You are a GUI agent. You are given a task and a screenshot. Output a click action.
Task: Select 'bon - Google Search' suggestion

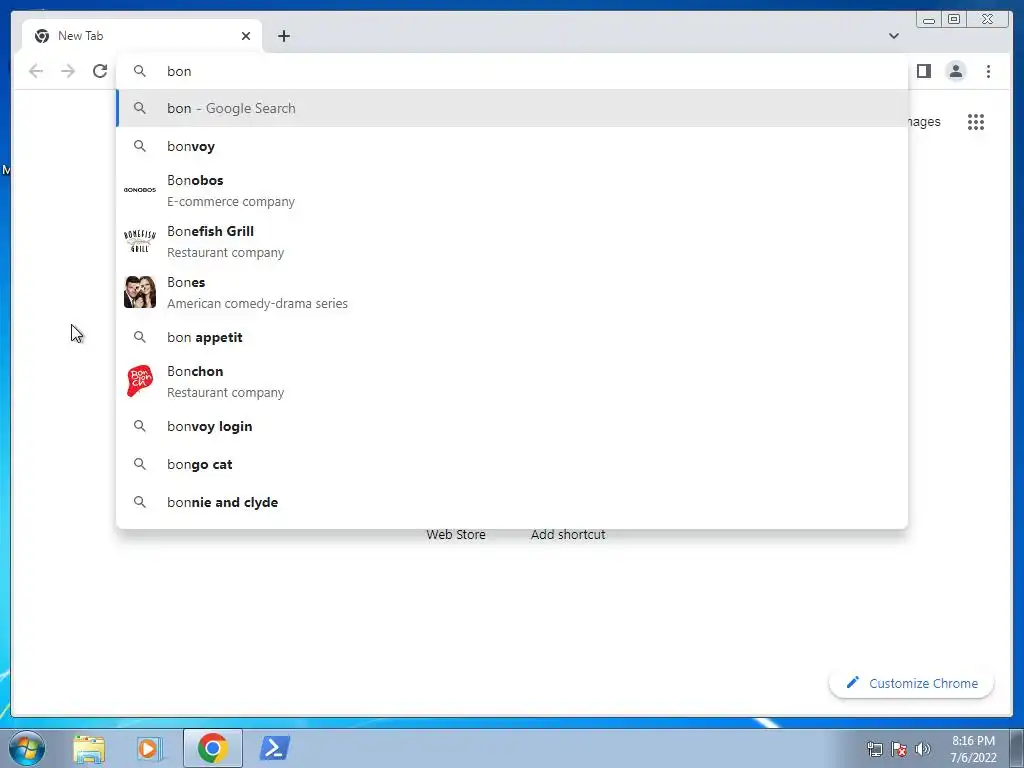pos(511,108)
